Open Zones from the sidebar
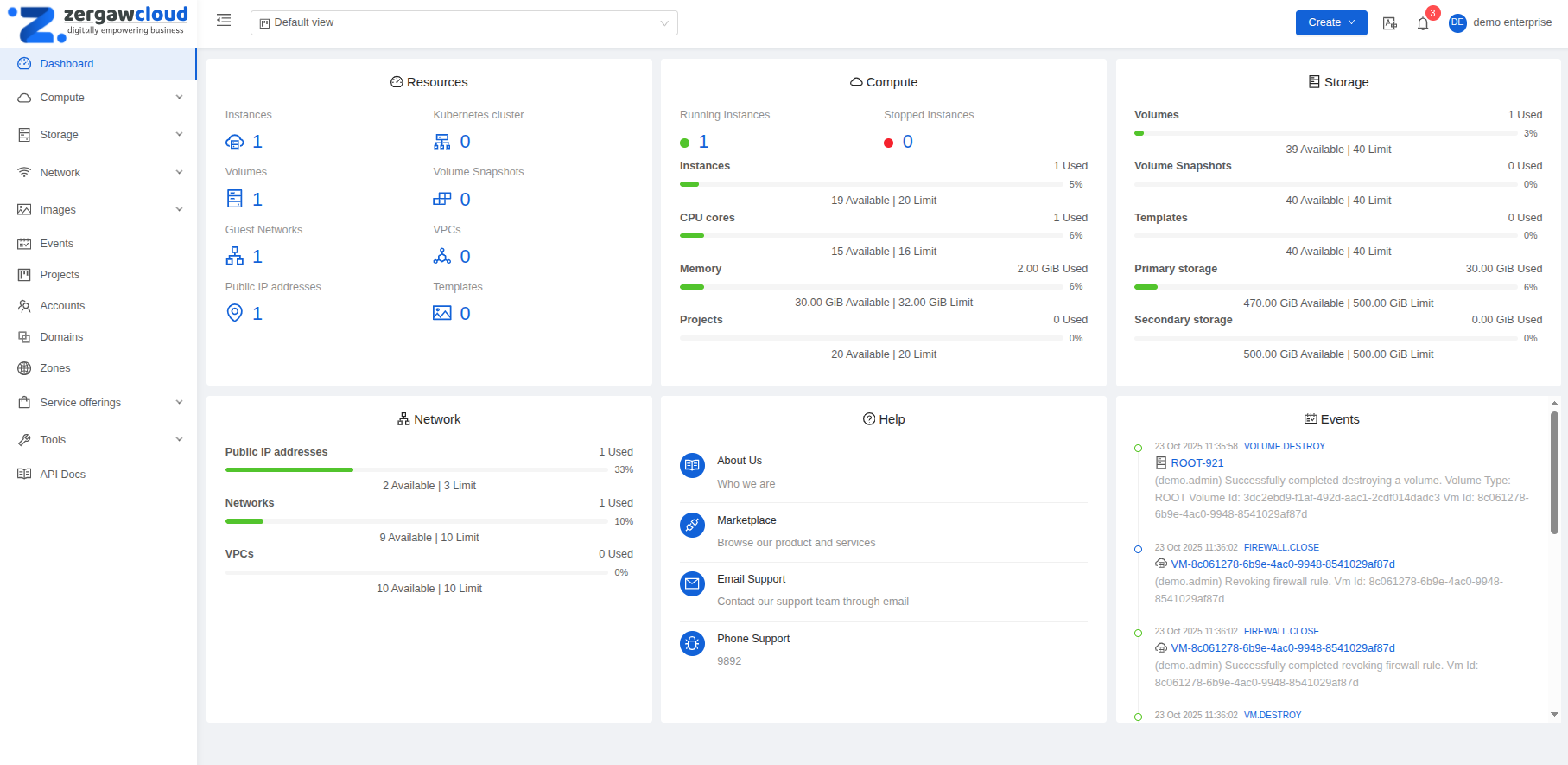The image size is (1568, 765). point(98,368)
